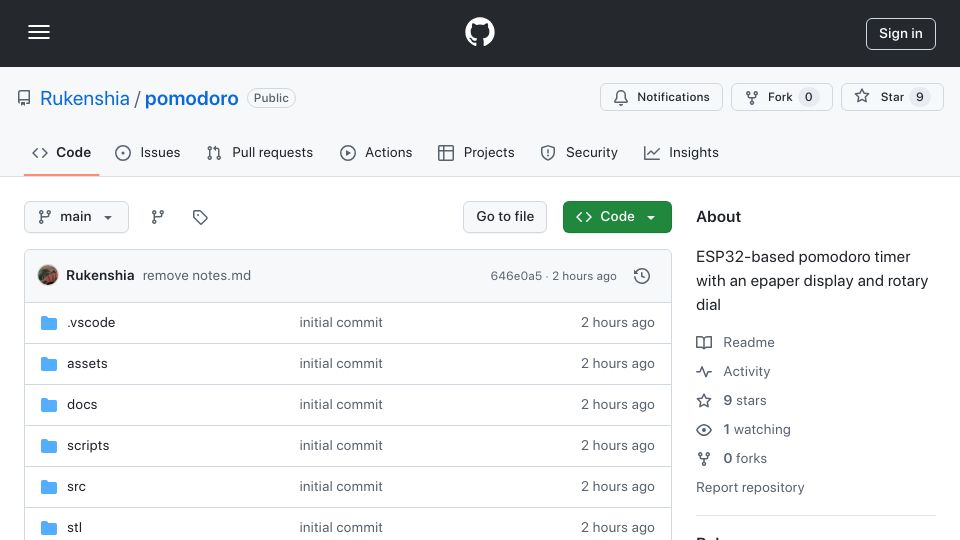Click the GitHub logo
Image resolution: width=960 pixels, height=540 pixels.
pos(479,32)
